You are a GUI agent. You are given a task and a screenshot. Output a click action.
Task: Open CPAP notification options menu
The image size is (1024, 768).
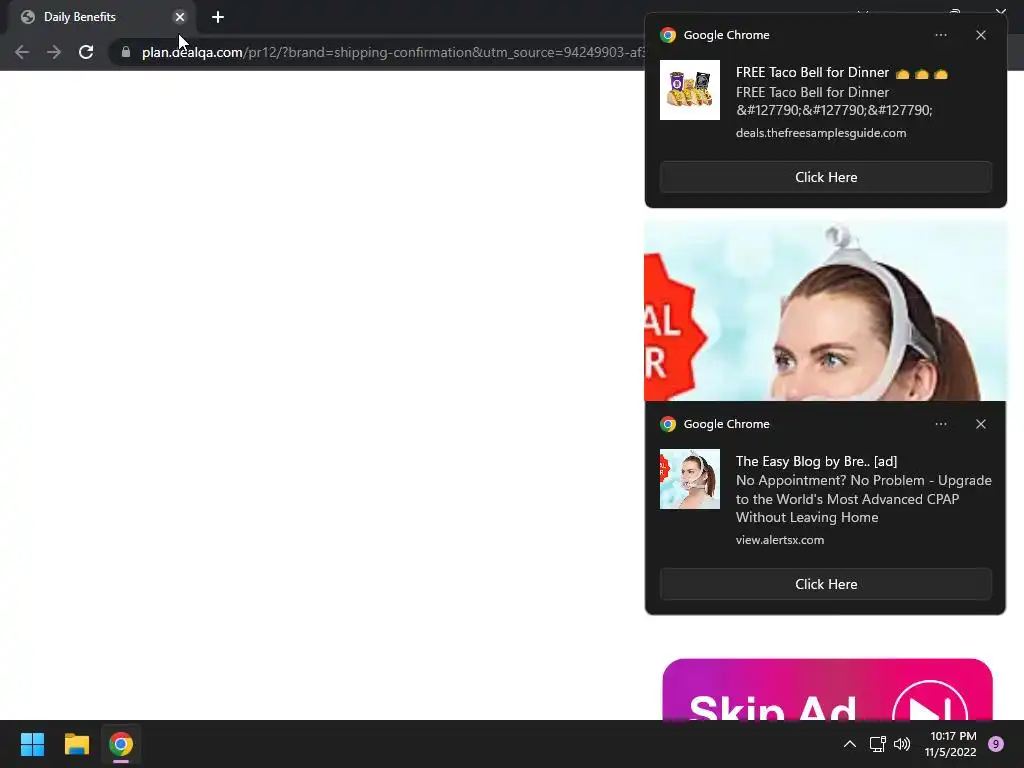940,424
